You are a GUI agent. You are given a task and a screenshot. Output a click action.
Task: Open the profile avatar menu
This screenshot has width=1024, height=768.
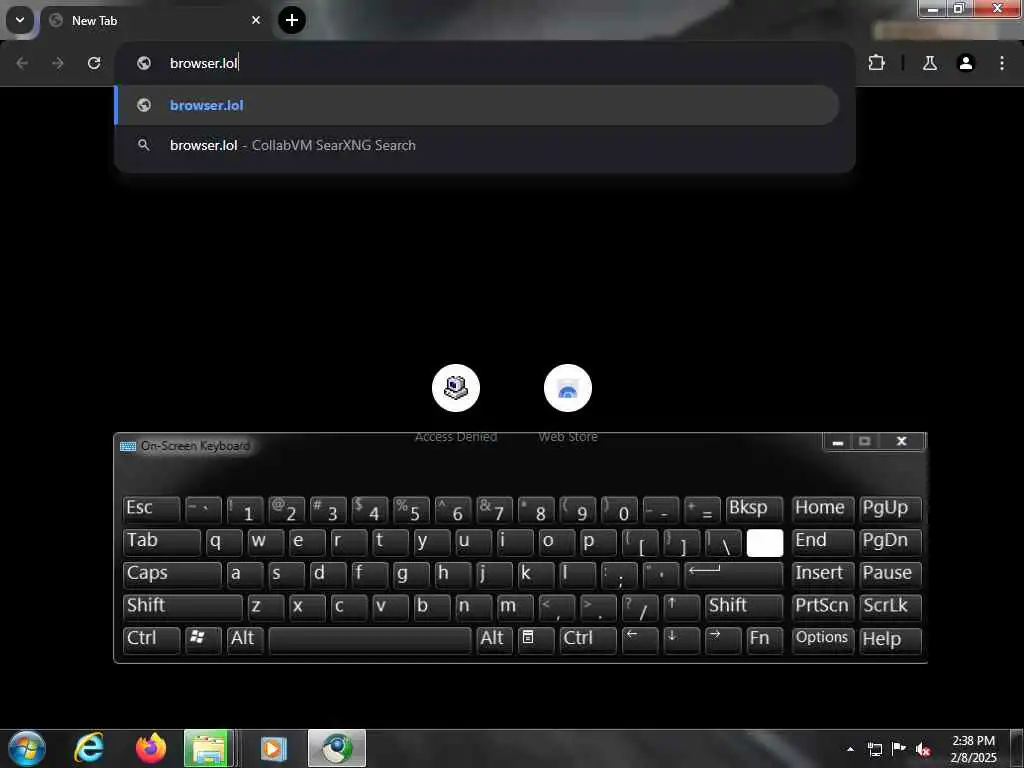click(x=966, y=63)
